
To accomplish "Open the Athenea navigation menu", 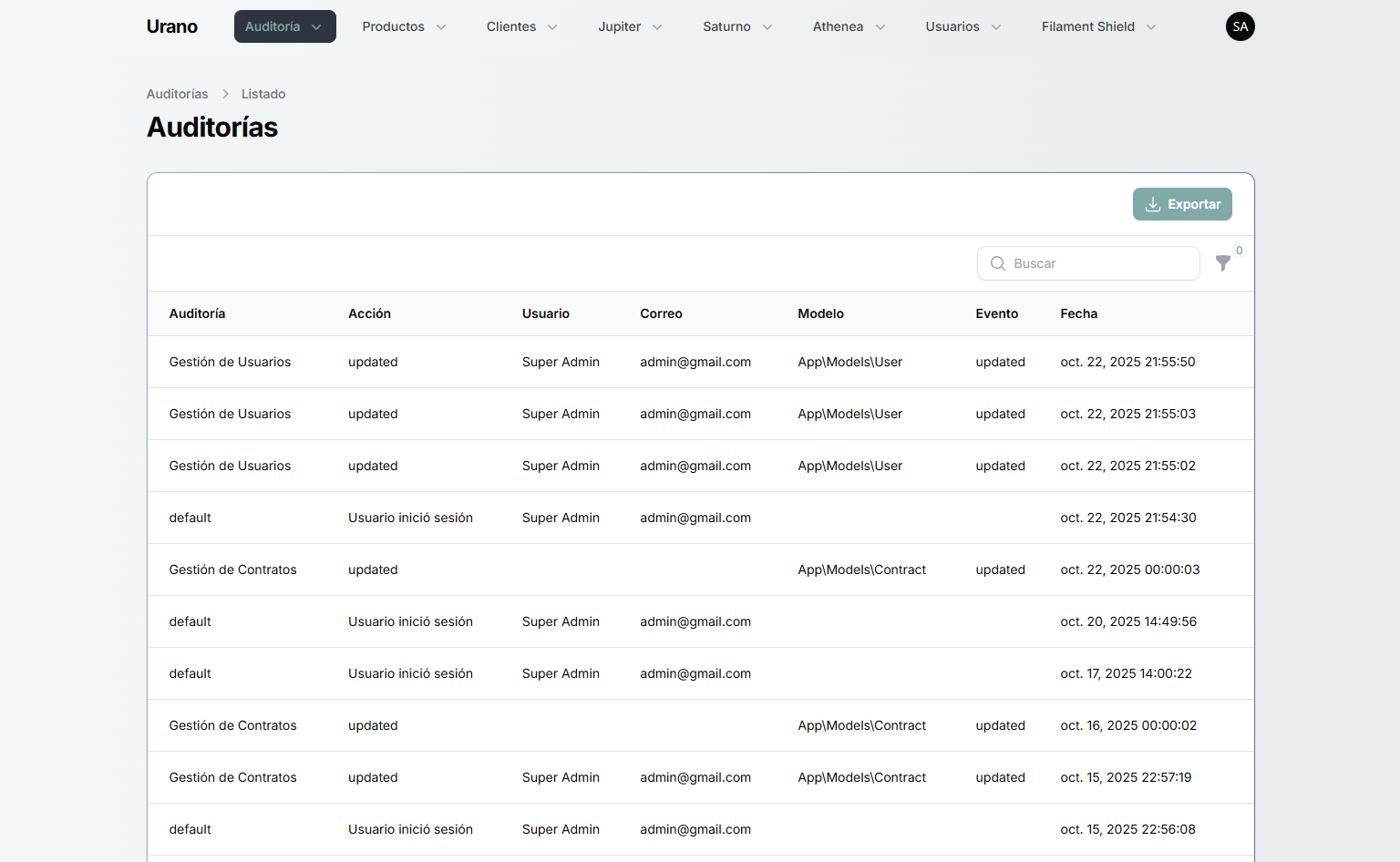I will (x=849, y=26).
